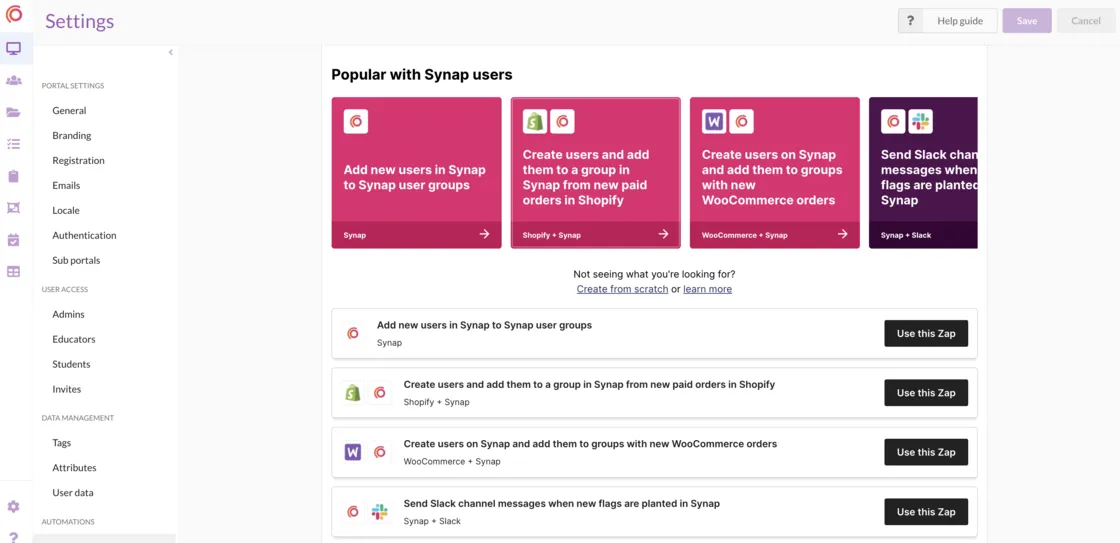The width and height of the screenshot is (1120, 543).
Task: Open the monitor/portal icon in left rail
Action: 14,49
